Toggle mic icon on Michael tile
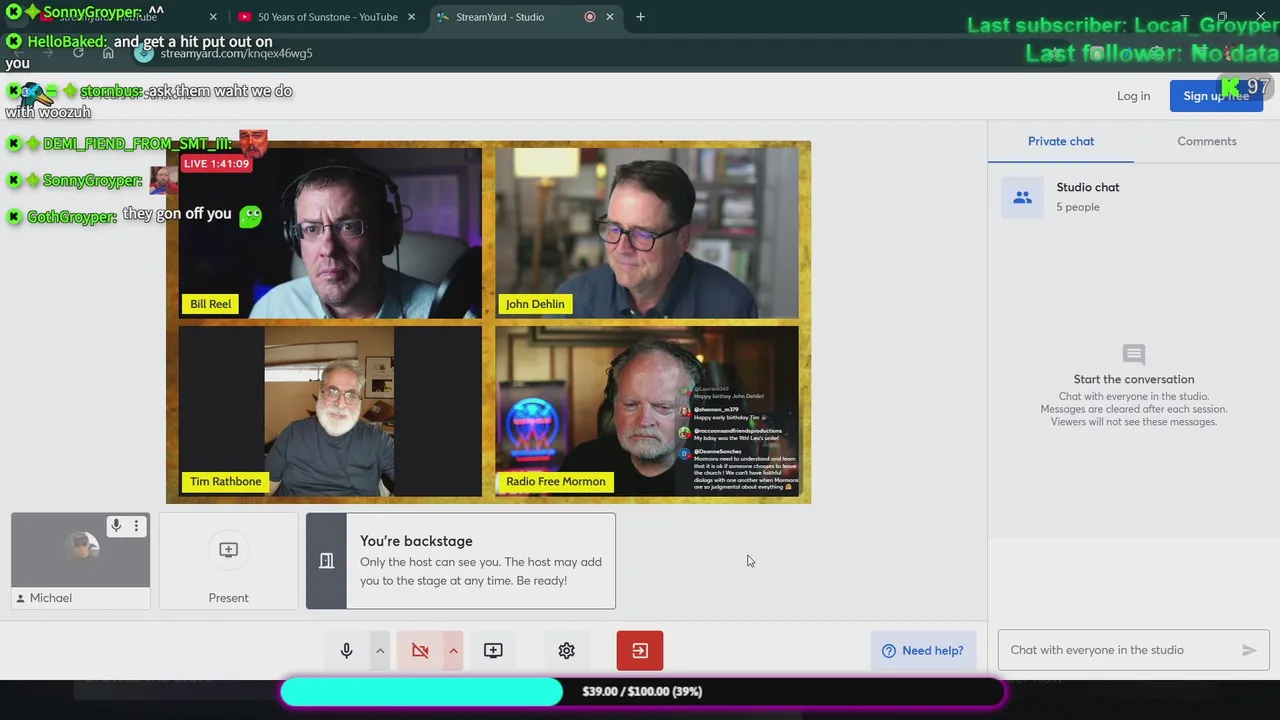 (116, 526)
